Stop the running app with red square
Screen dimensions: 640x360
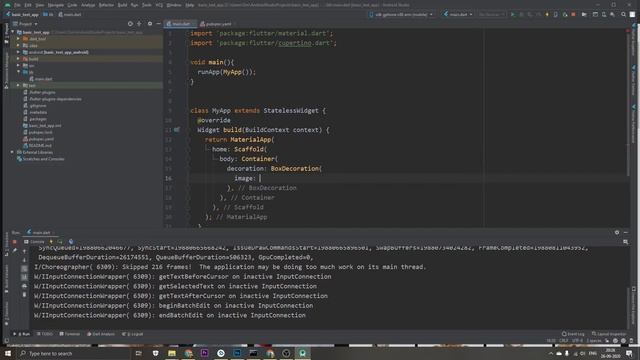pyautogui.click(x=573, y=14)
